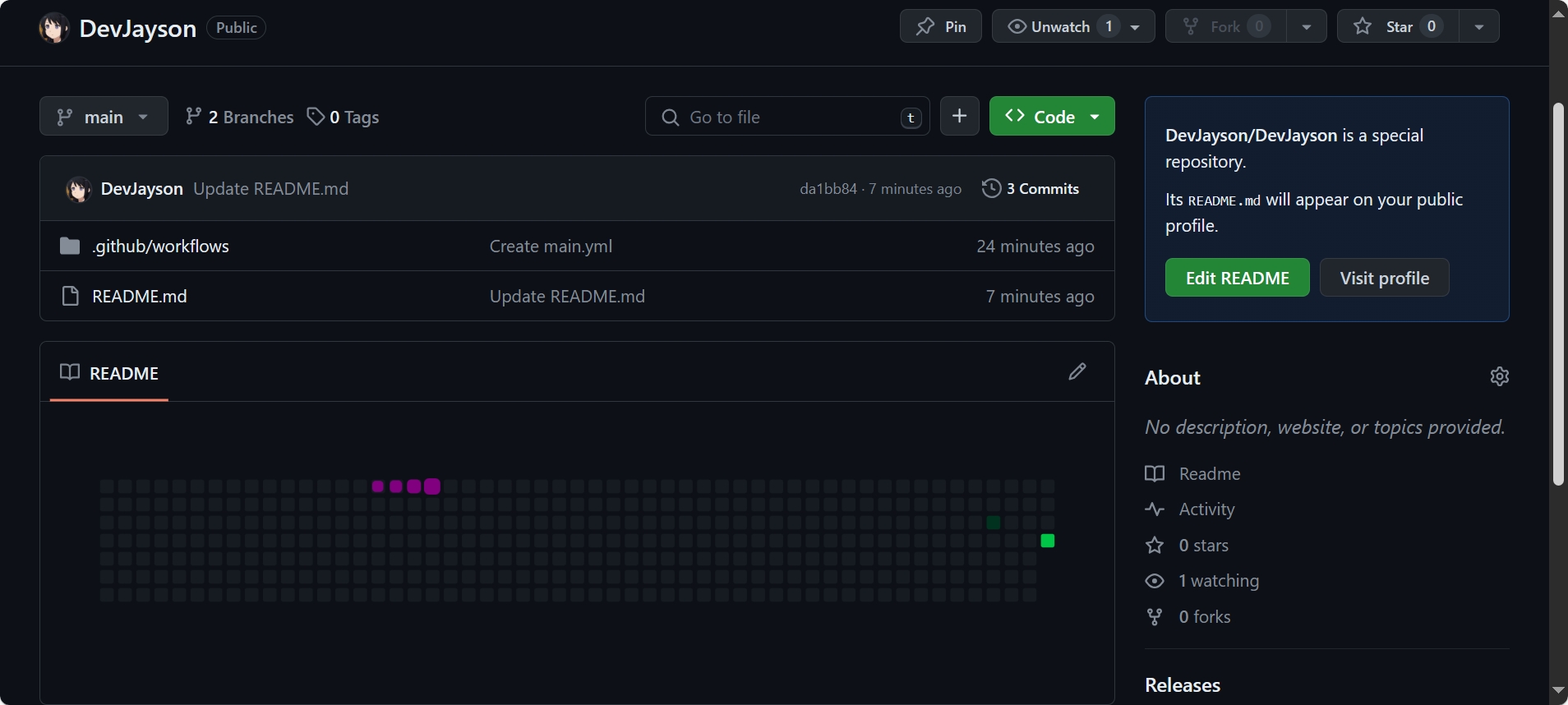Open the main branch selector dropdown
The width and height of the screenshot is (1568, 705).
tap(104, 117)
